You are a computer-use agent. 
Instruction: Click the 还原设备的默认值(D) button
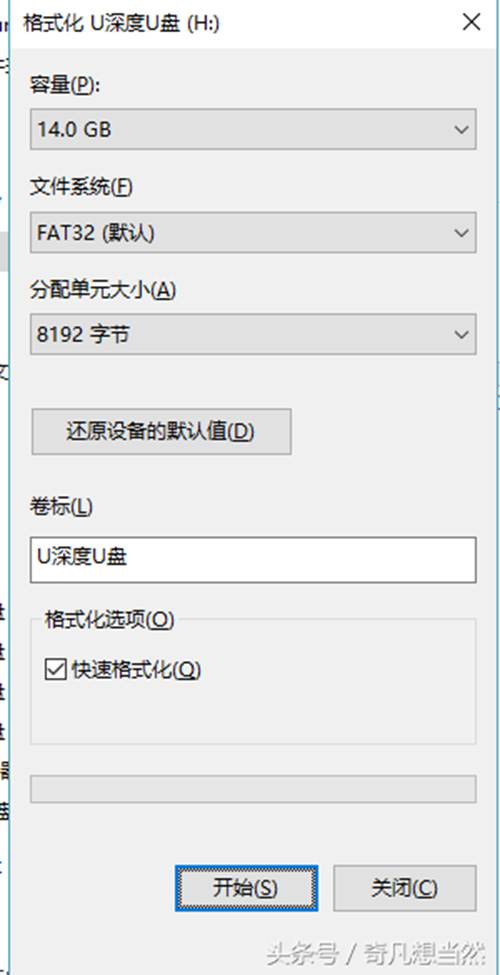coord(161,432)
